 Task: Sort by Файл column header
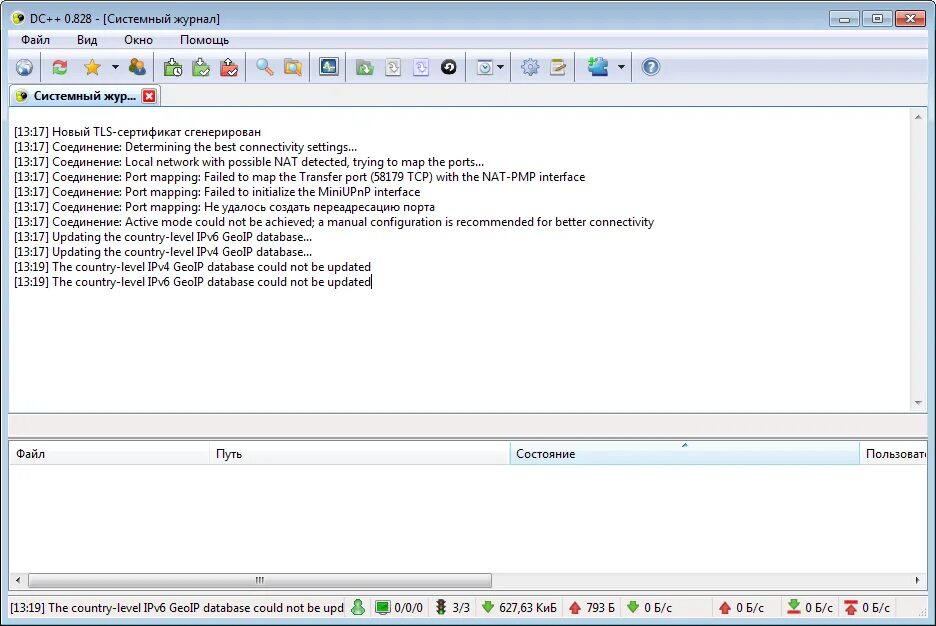click(x=109, y=454)
